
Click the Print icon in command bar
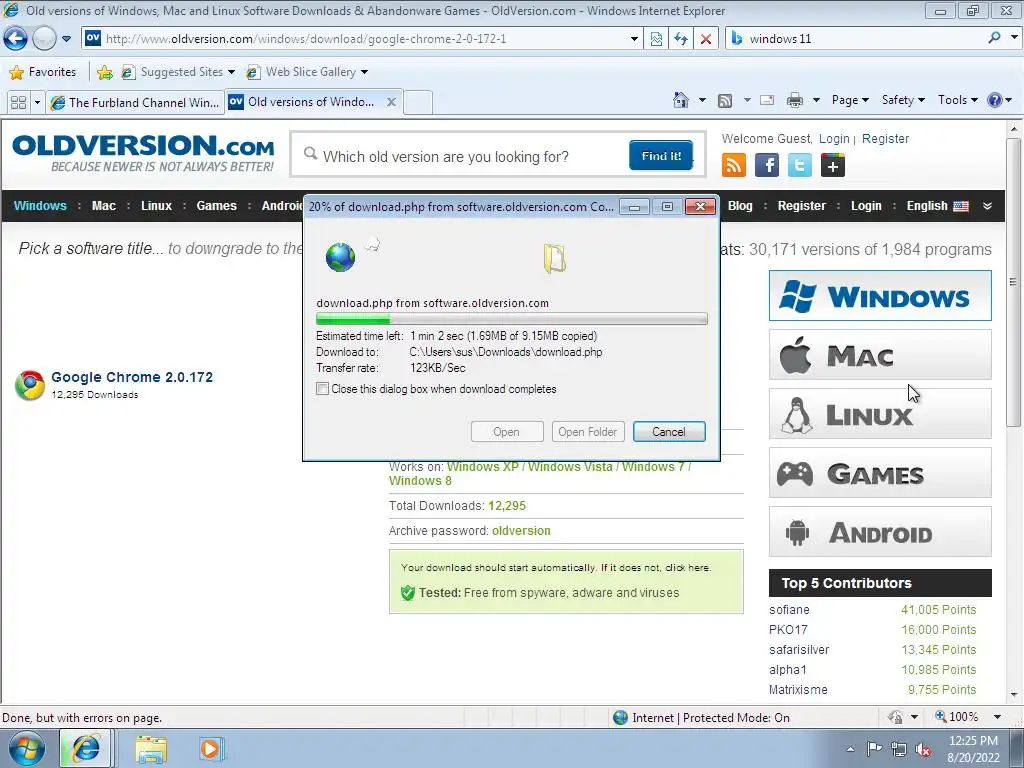pos(795,100)
